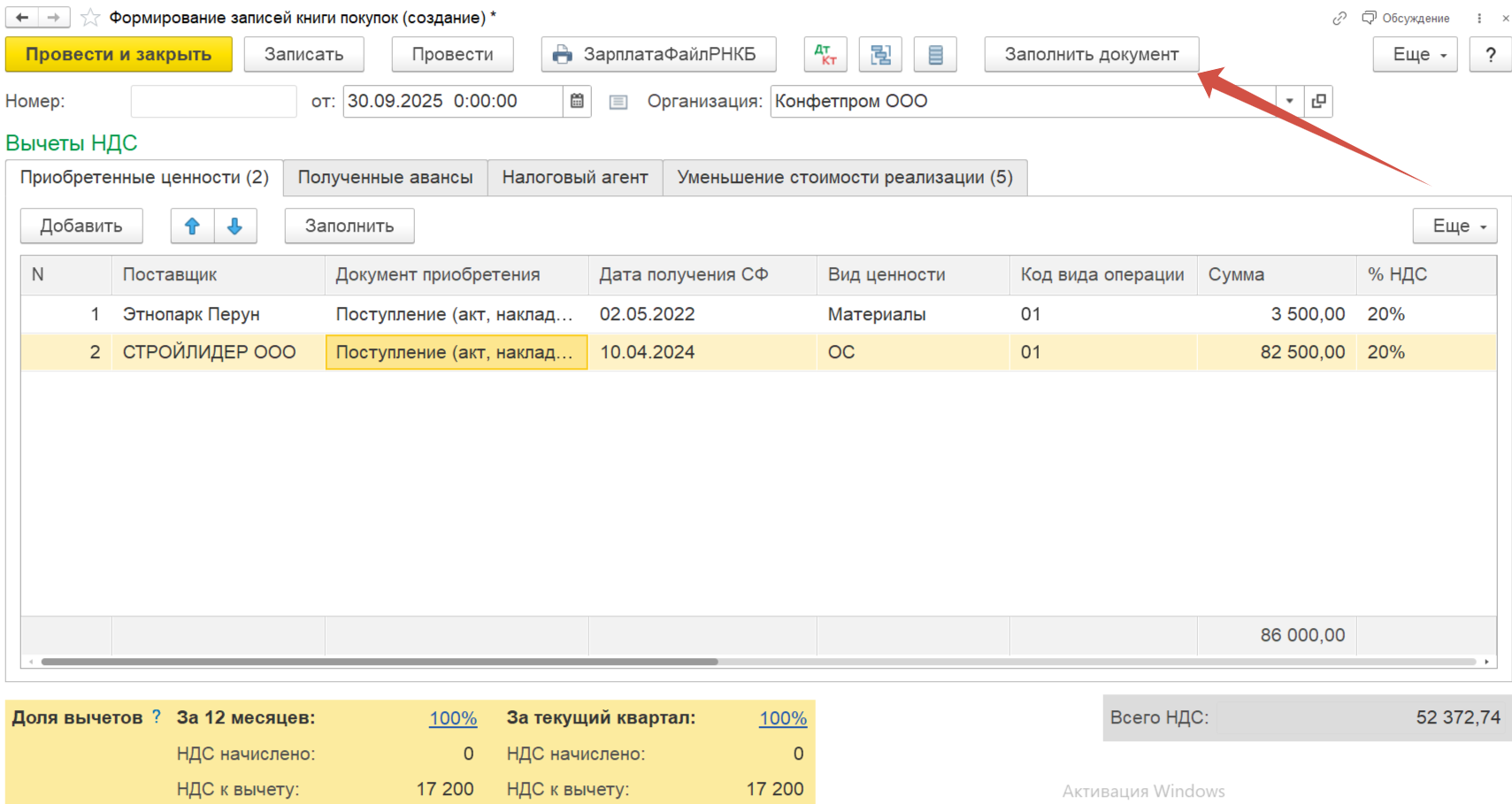Click the Дт/Кт postings icon
The image size is (1512, 804).
(x=825, y=55)
